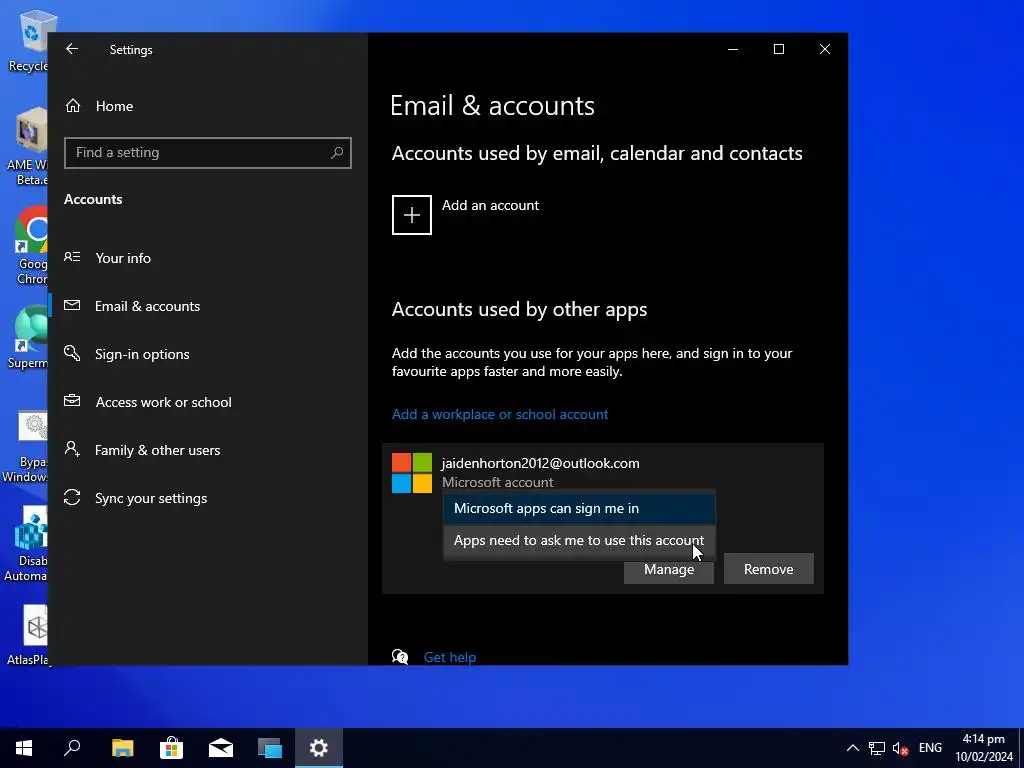Open the Get help link
This screenshot has width=1024, height=768.
click(450, 657)
